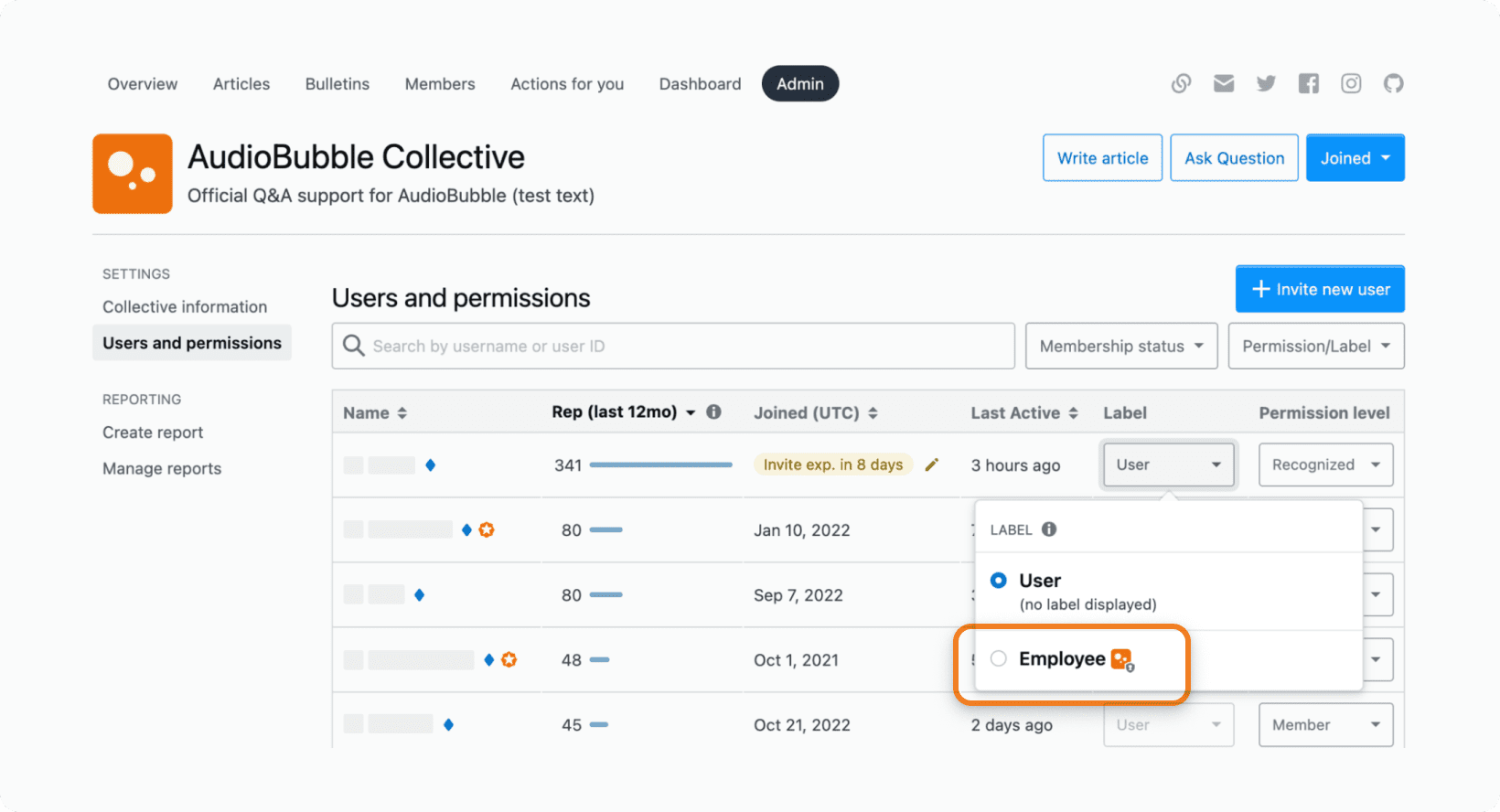Click the orange star badge in Oct 1, 2021 row
The height and width of the screenshot is (812, 1500).
coord(509,660)
